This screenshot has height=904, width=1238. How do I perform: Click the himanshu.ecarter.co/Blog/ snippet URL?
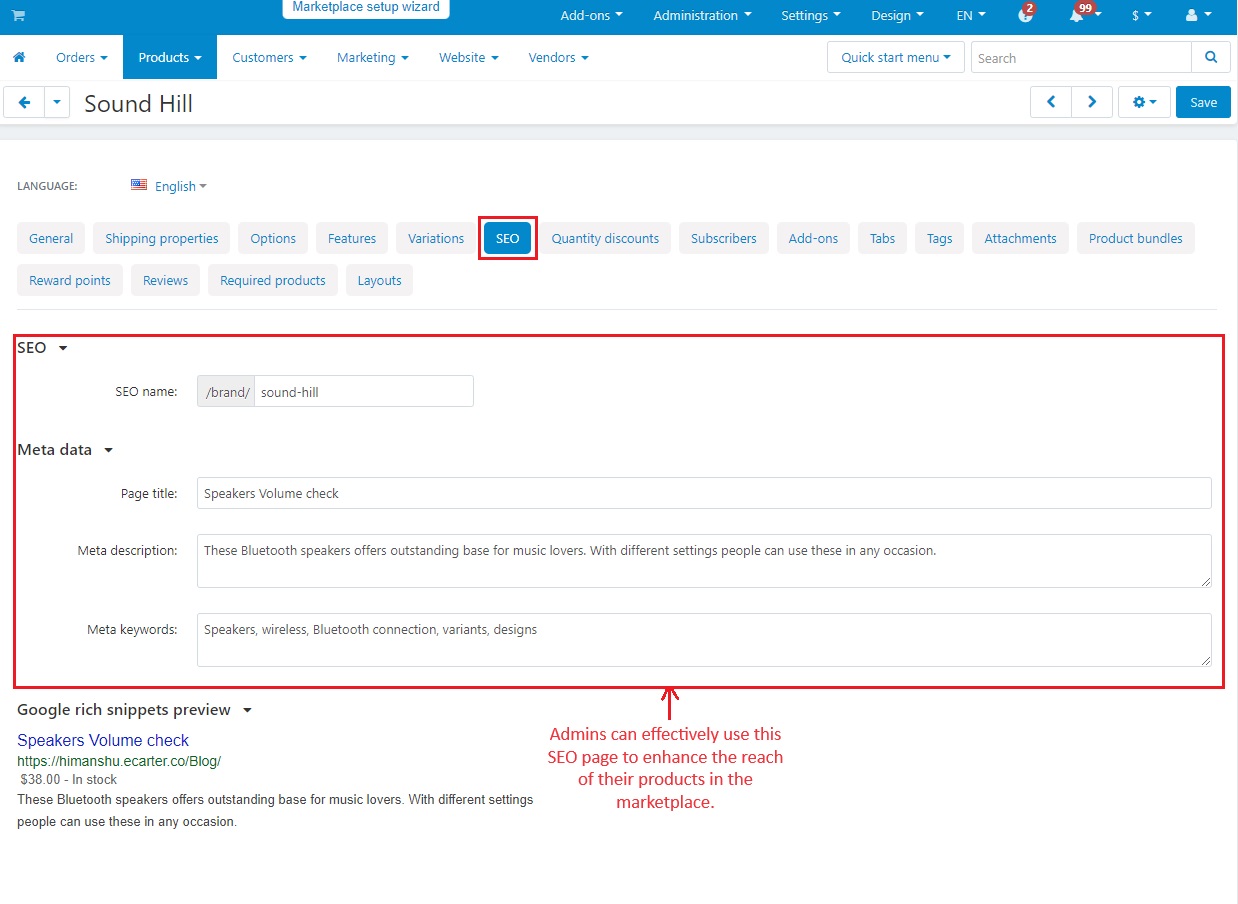pos(119,761)
